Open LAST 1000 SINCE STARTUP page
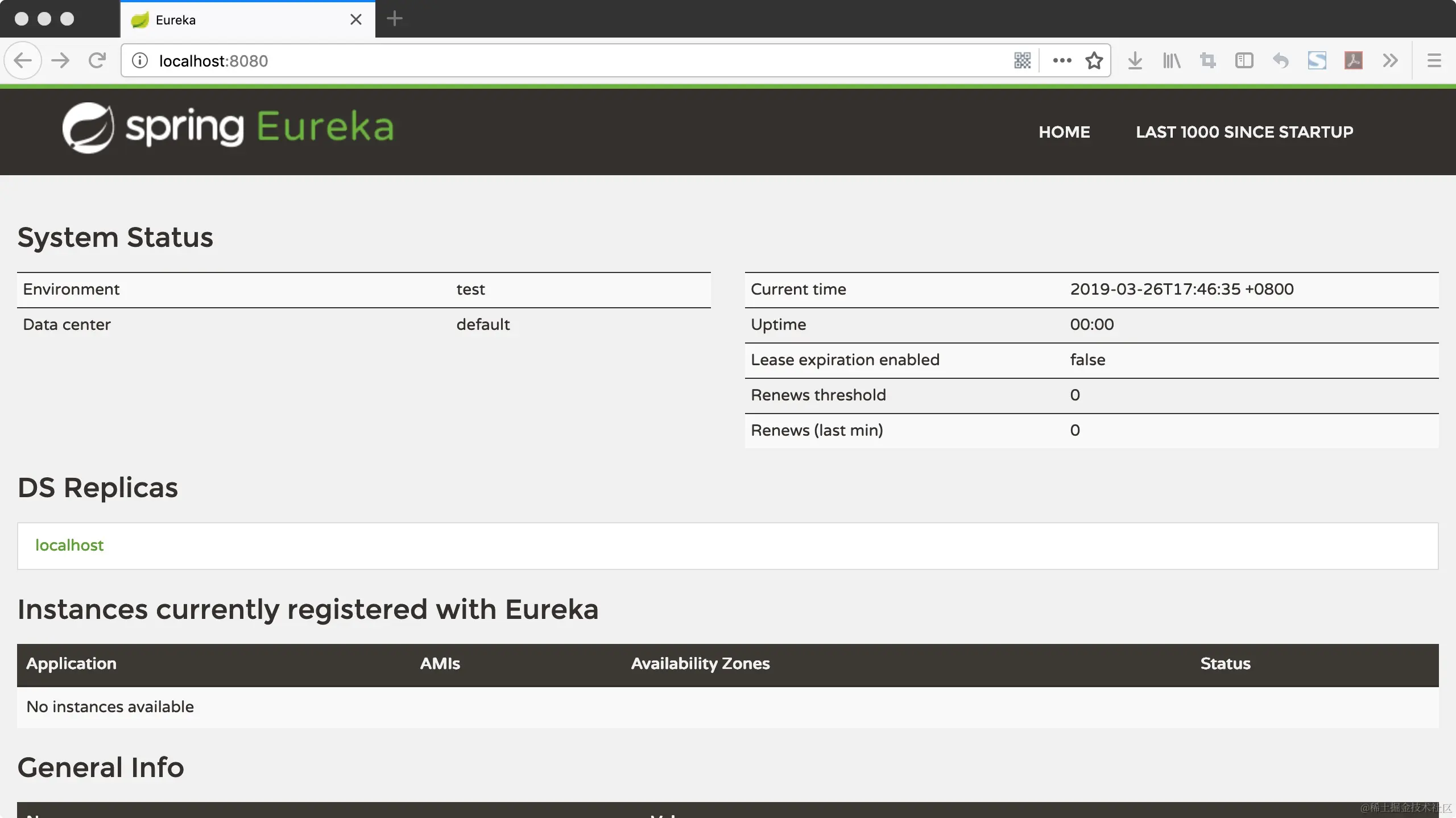This screenshot has height=818, width=1456. click(x=1244, y=132)
